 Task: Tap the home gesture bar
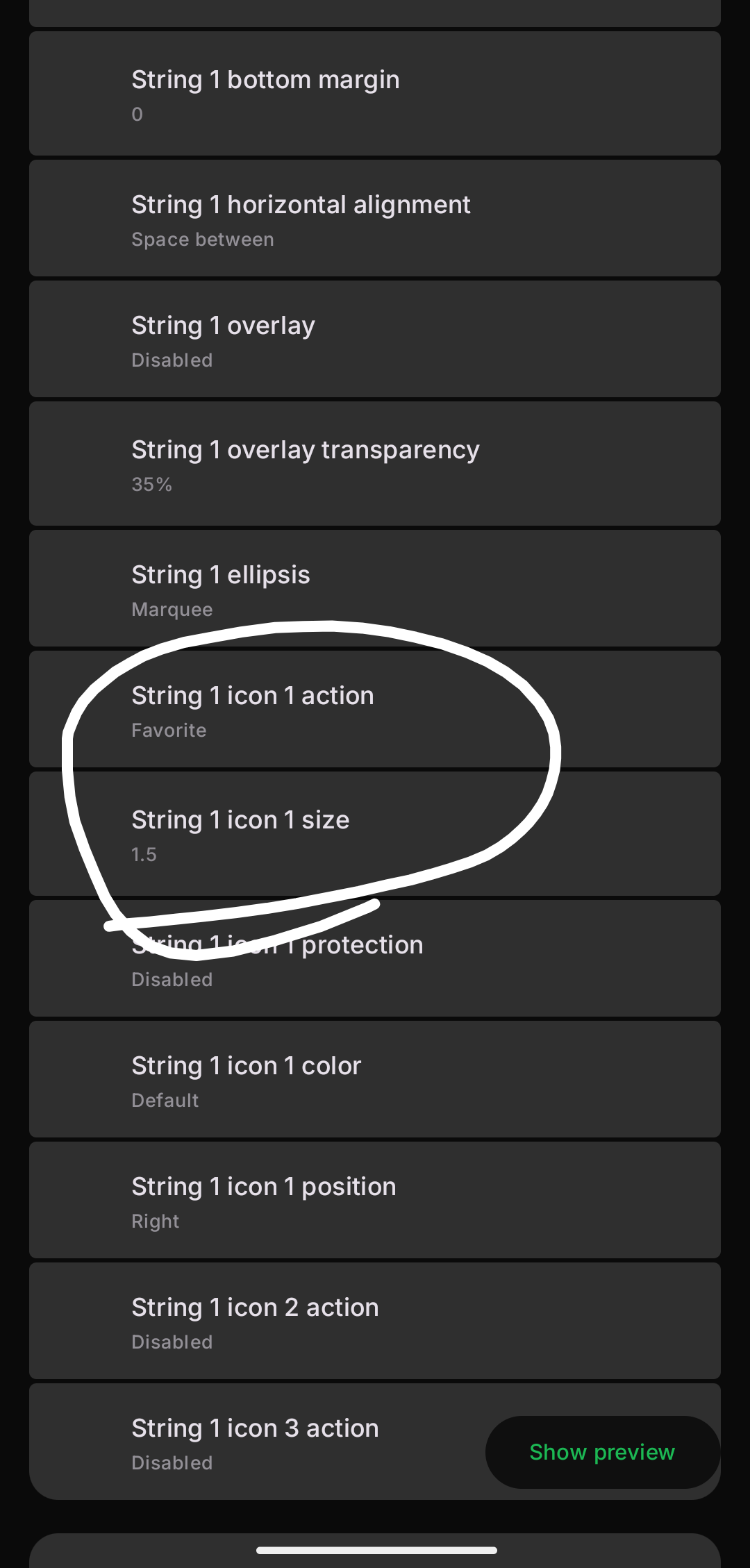(x=376, y=1550)
